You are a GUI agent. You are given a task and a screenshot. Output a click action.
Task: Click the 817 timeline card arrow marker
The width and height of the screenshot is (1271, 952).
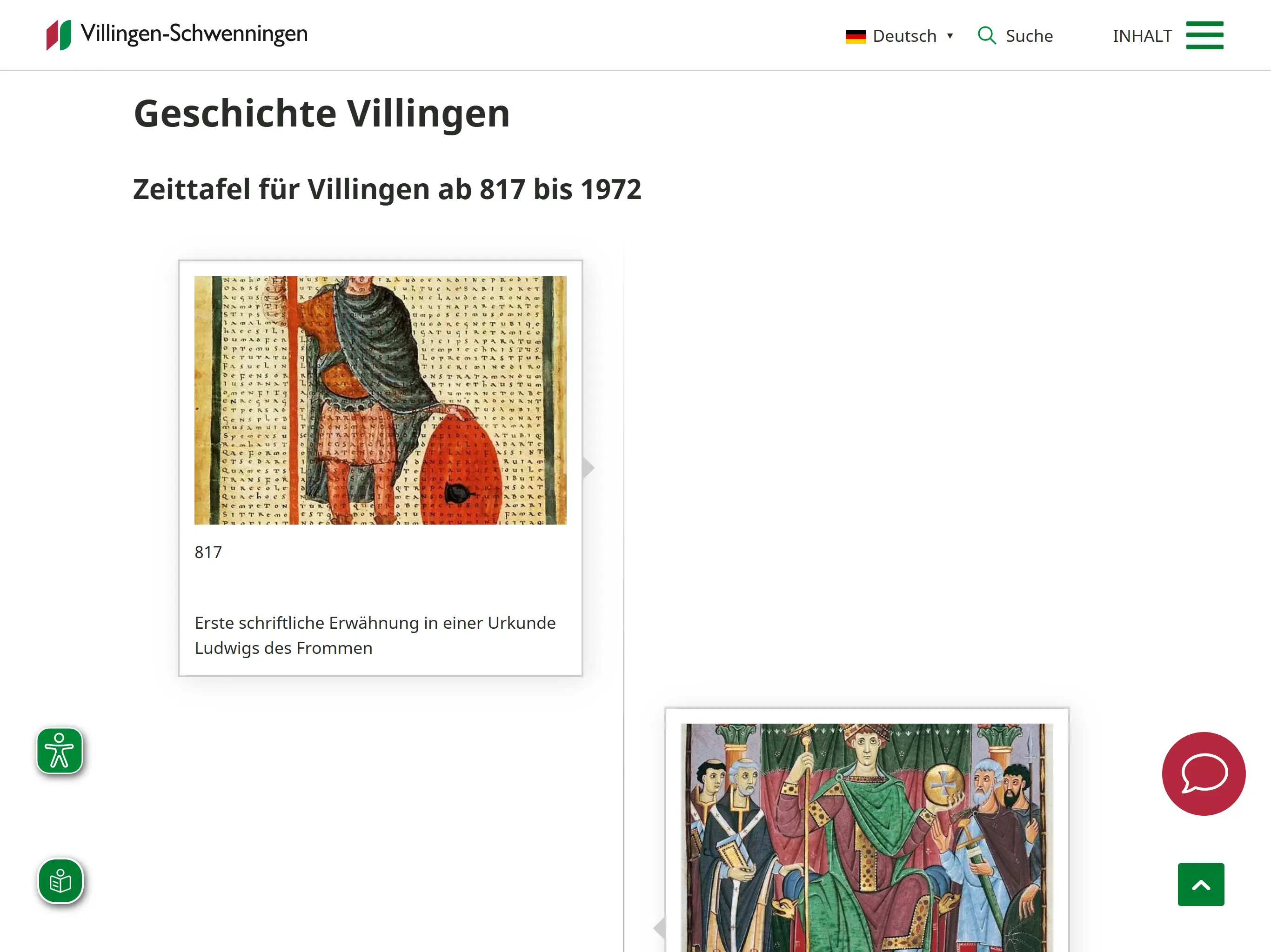pyautogui.click(x=588, y=468)
